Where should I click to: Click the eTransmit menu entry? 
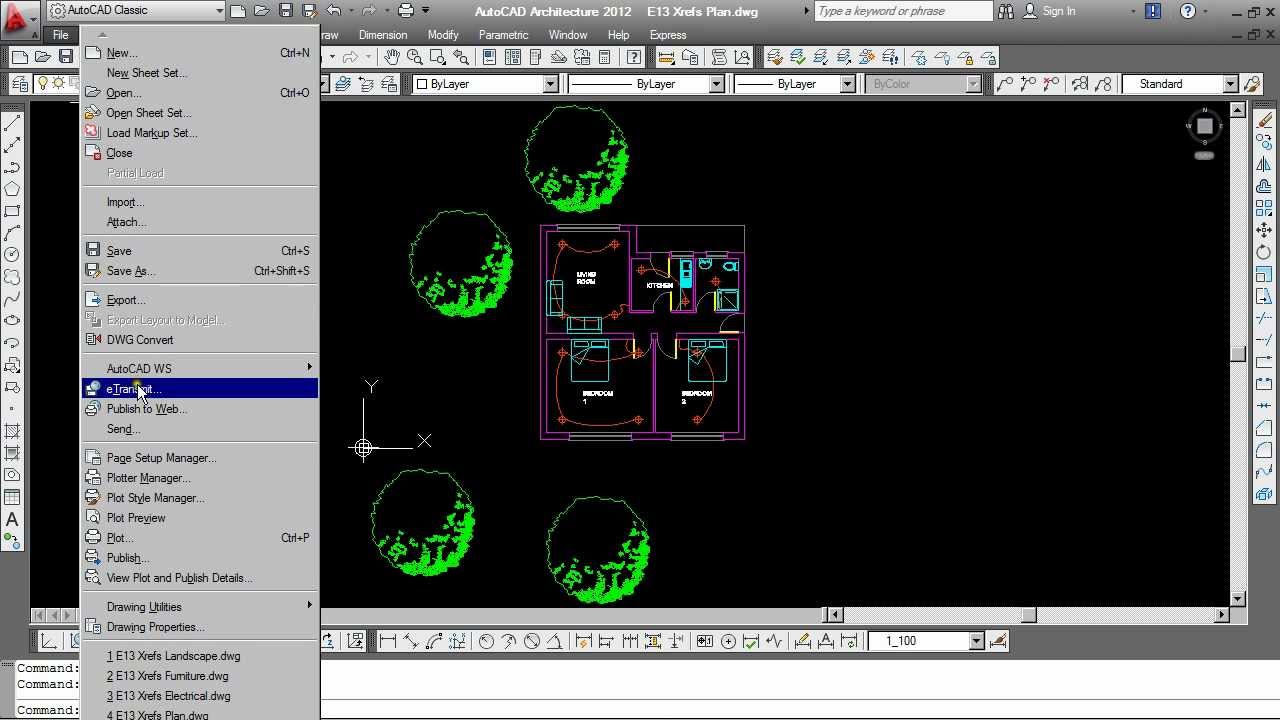click(200, 389)
